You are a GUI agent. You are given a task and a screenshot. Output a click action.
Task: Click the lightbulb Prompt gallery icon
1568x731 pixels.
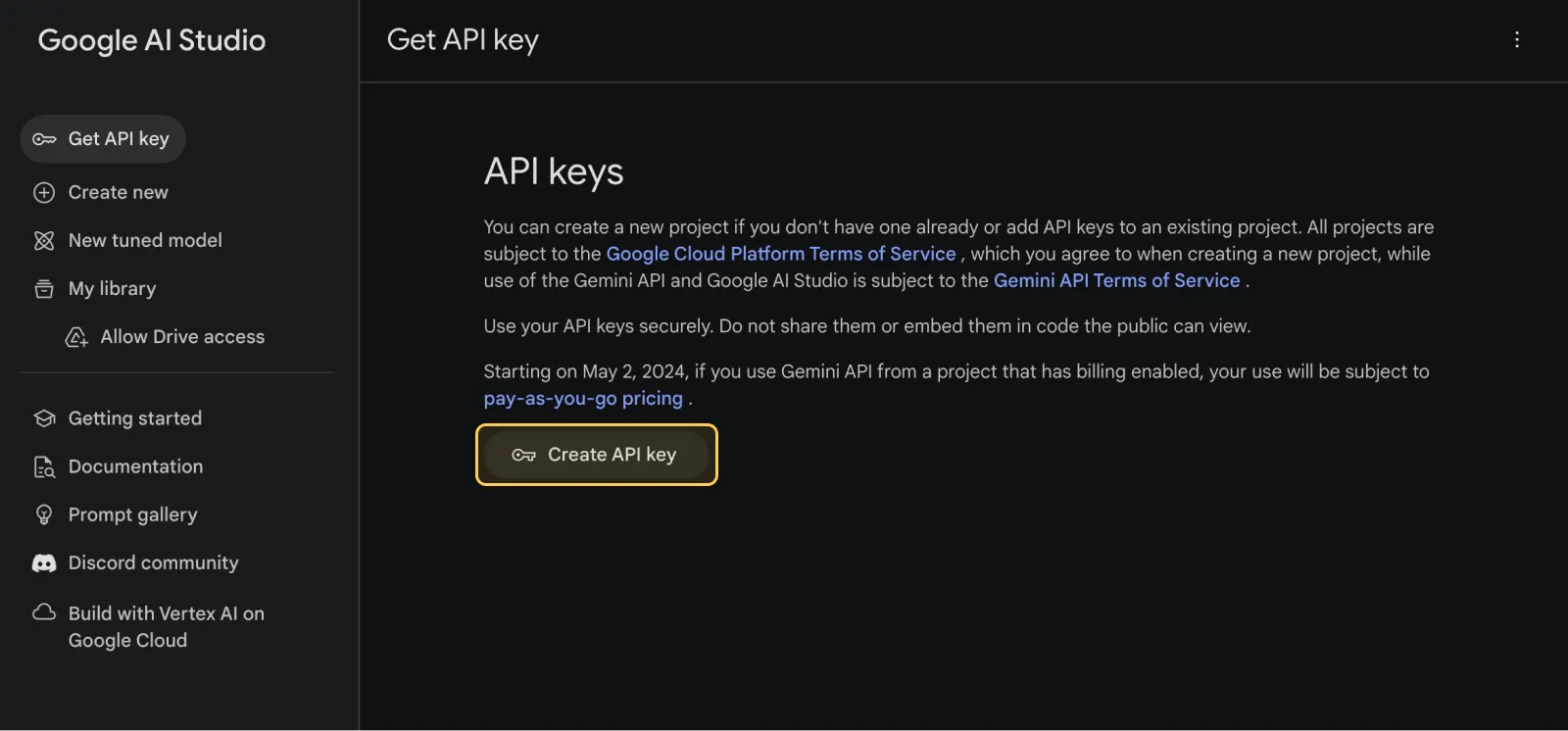pyautogui.click(x=44, y=515)
